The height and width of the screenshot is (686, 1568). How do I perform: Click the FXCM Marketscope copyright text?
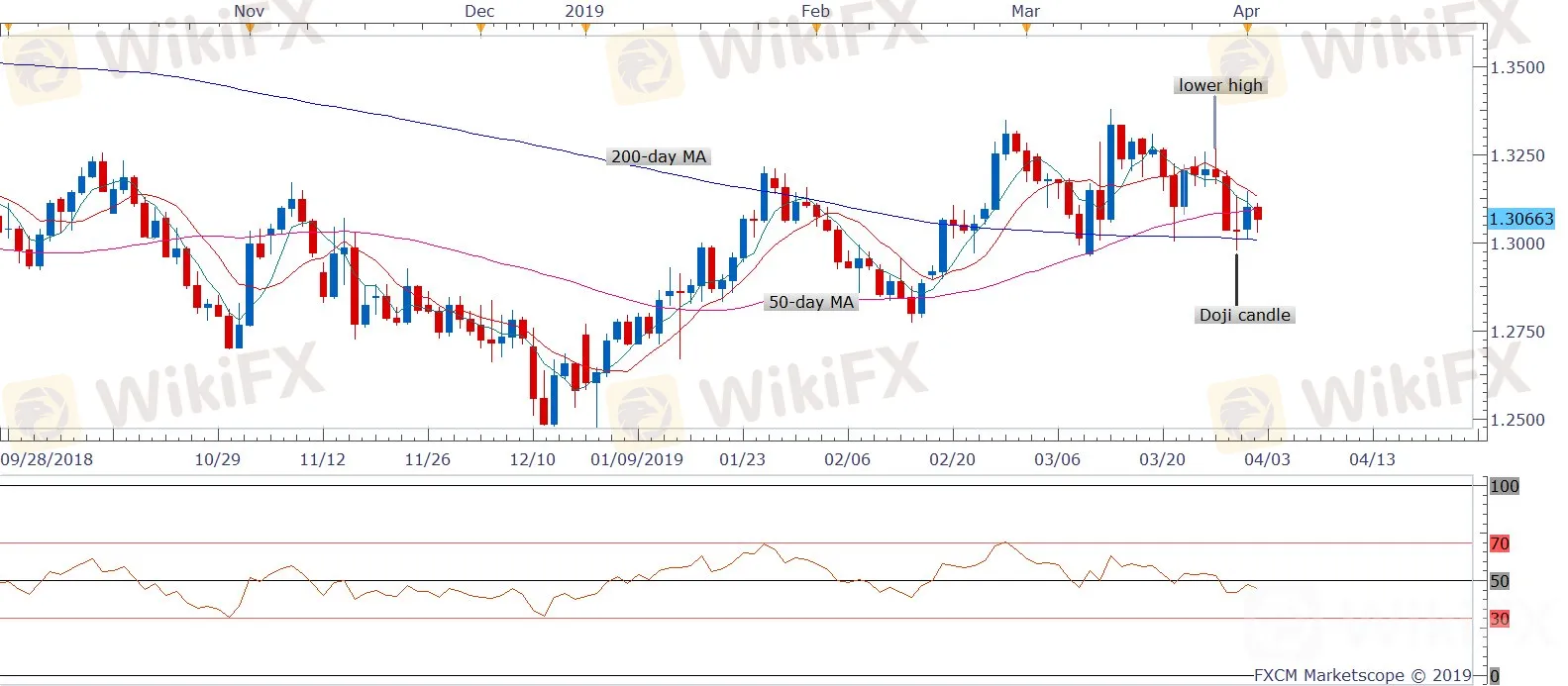[x=1363, y=675]
